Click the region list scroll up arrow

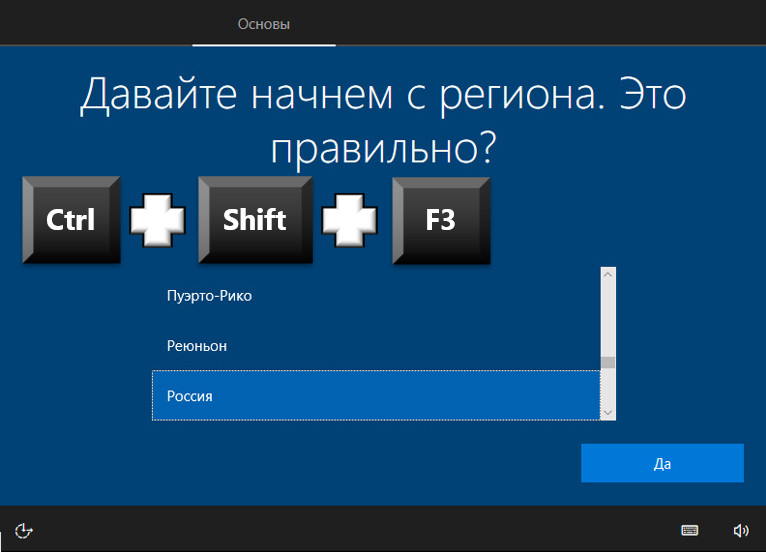point(608,275)
